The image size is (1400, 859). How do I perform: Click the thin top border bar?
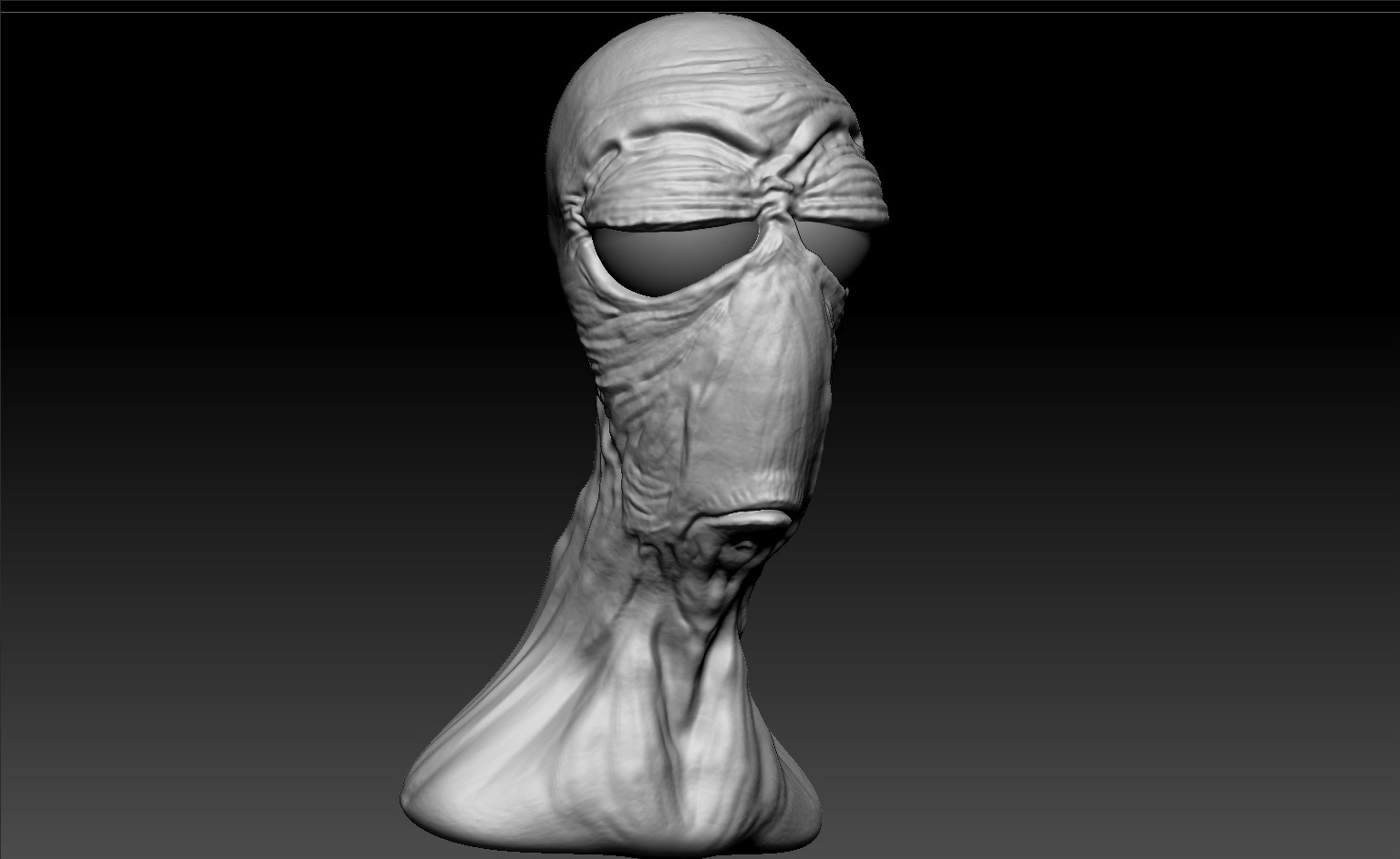[x=700, y=5]
